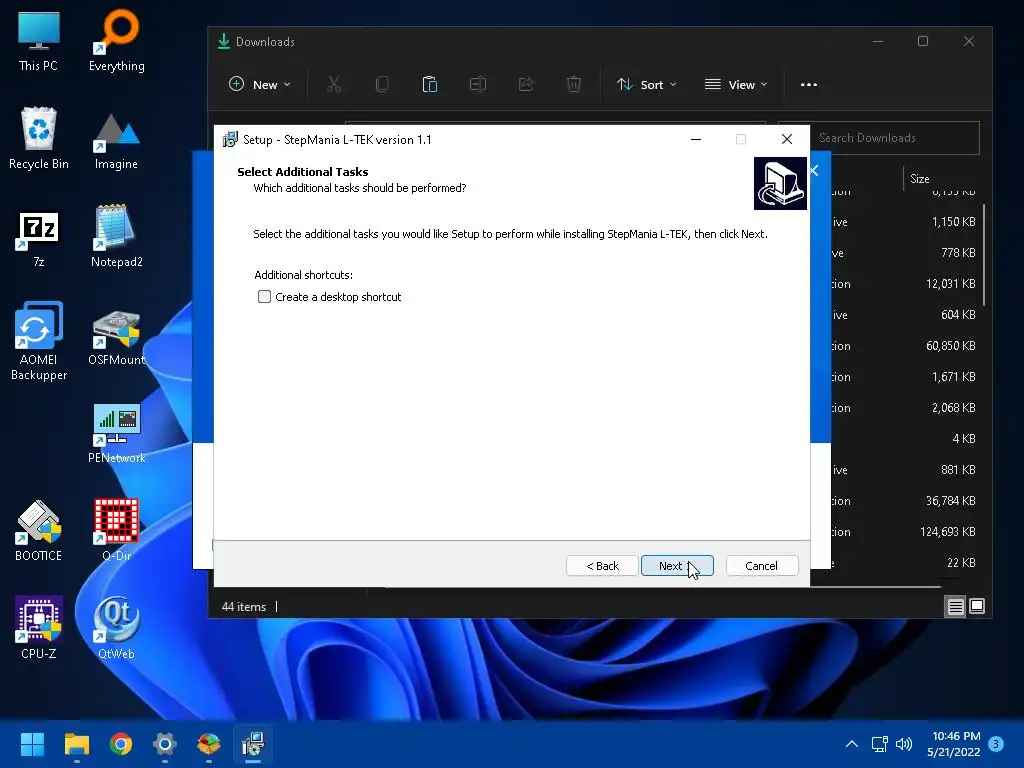Click the Share icon in Explorer toolbar
This screenshot has height=768, width=1024.
[526, 84]
